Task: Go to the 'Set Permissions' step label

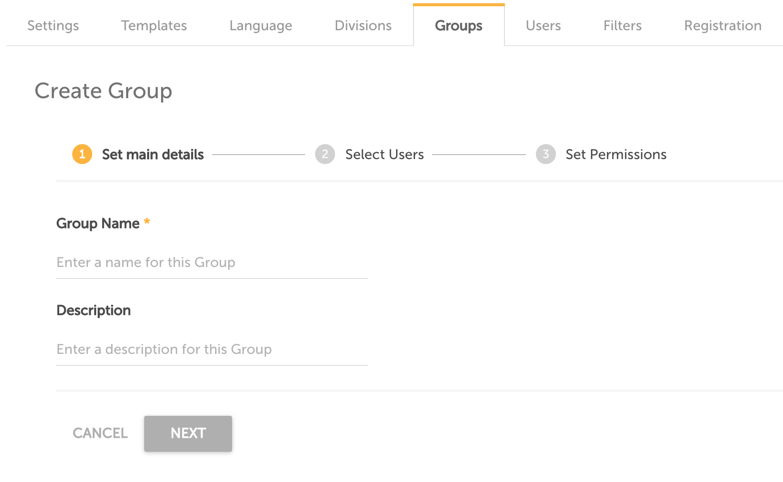Action: (616, 155)
